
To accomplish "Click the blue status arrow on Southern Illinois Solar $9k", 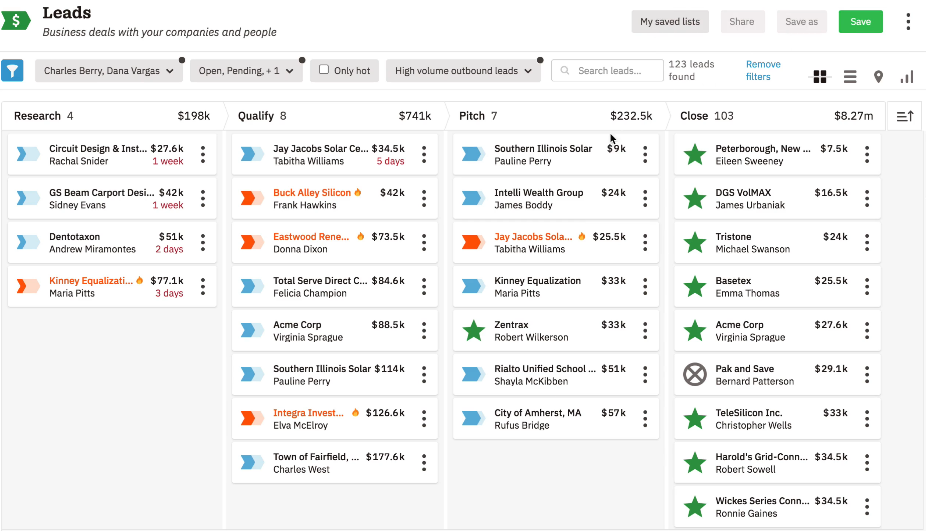I will click(x=472, y=155).
